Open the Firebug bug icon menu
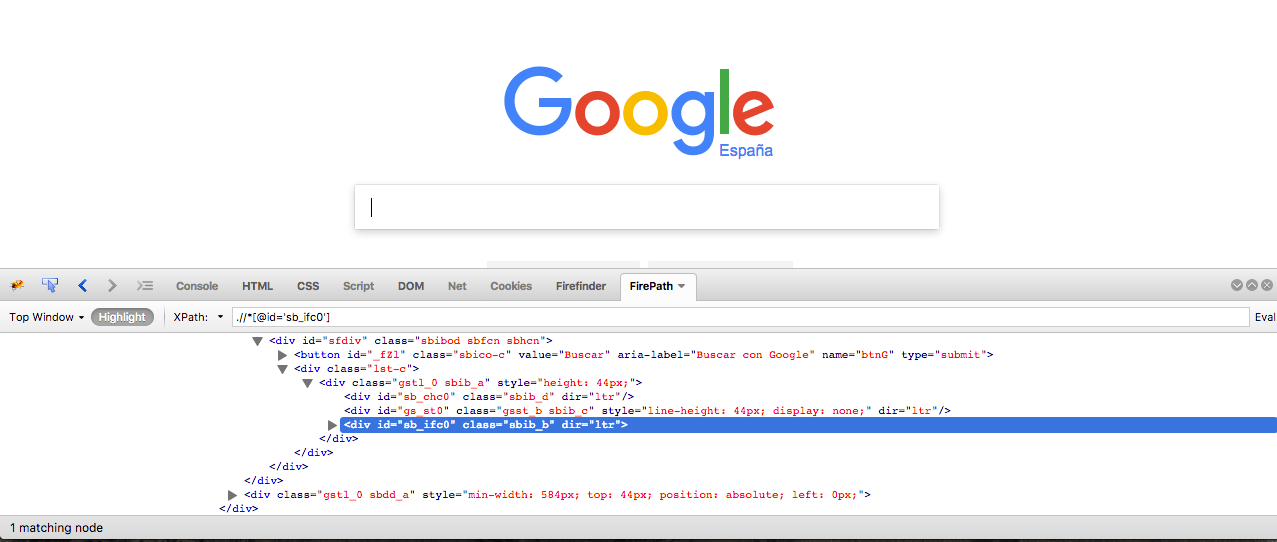The width and height of the screenshot is (1277, 542). tap(17, 286)
